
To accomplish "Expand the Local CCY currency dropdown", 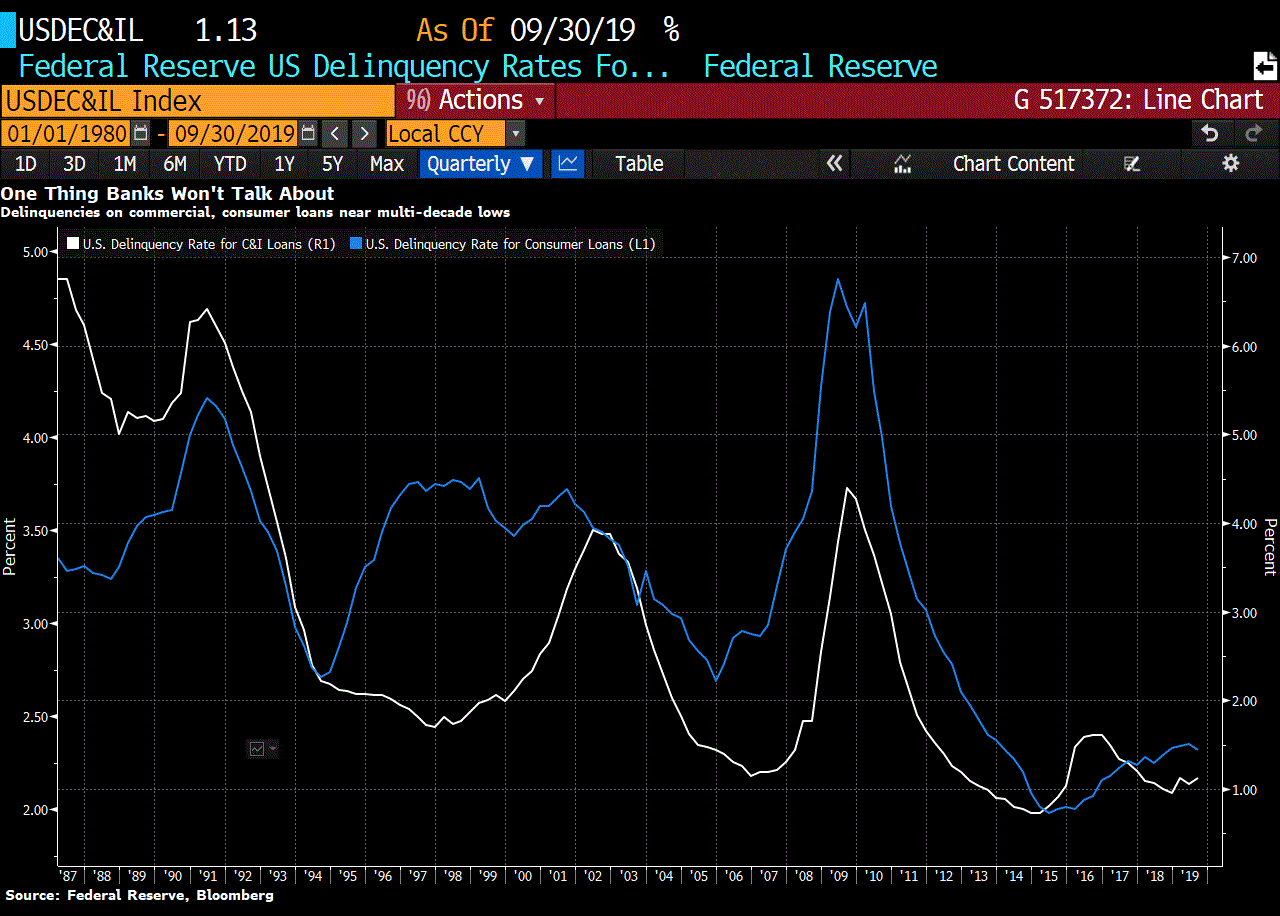I will (515, 133).
